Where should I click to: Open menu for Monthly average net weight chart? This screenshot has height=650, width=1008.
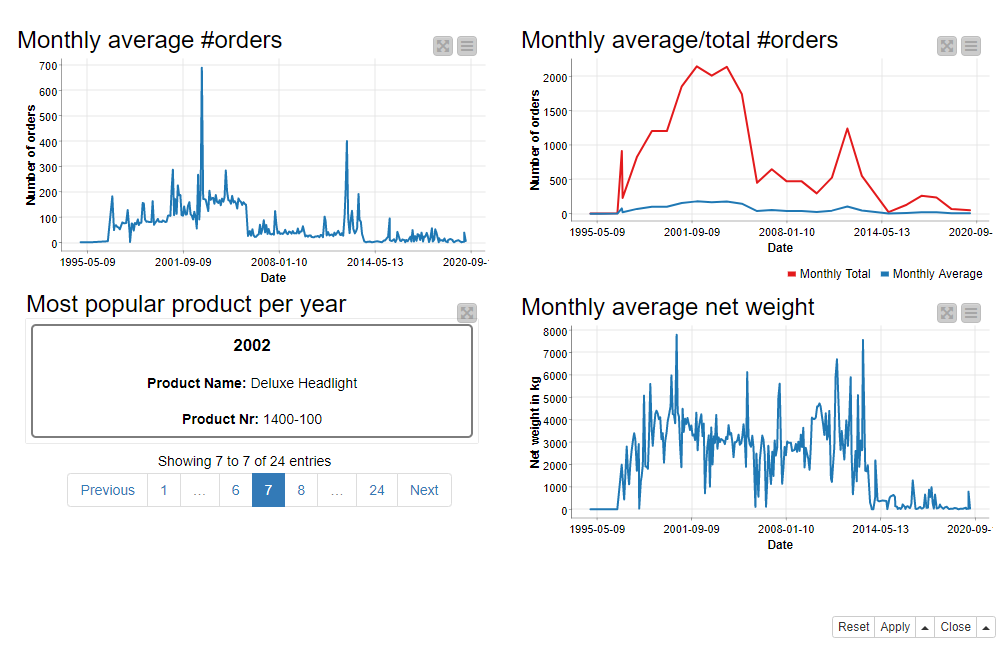(x=971, y=313)
